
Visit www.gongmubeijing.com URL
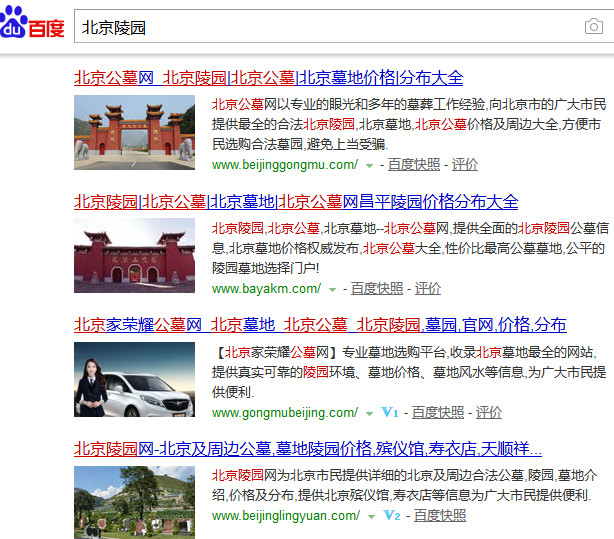pos(285,412)
